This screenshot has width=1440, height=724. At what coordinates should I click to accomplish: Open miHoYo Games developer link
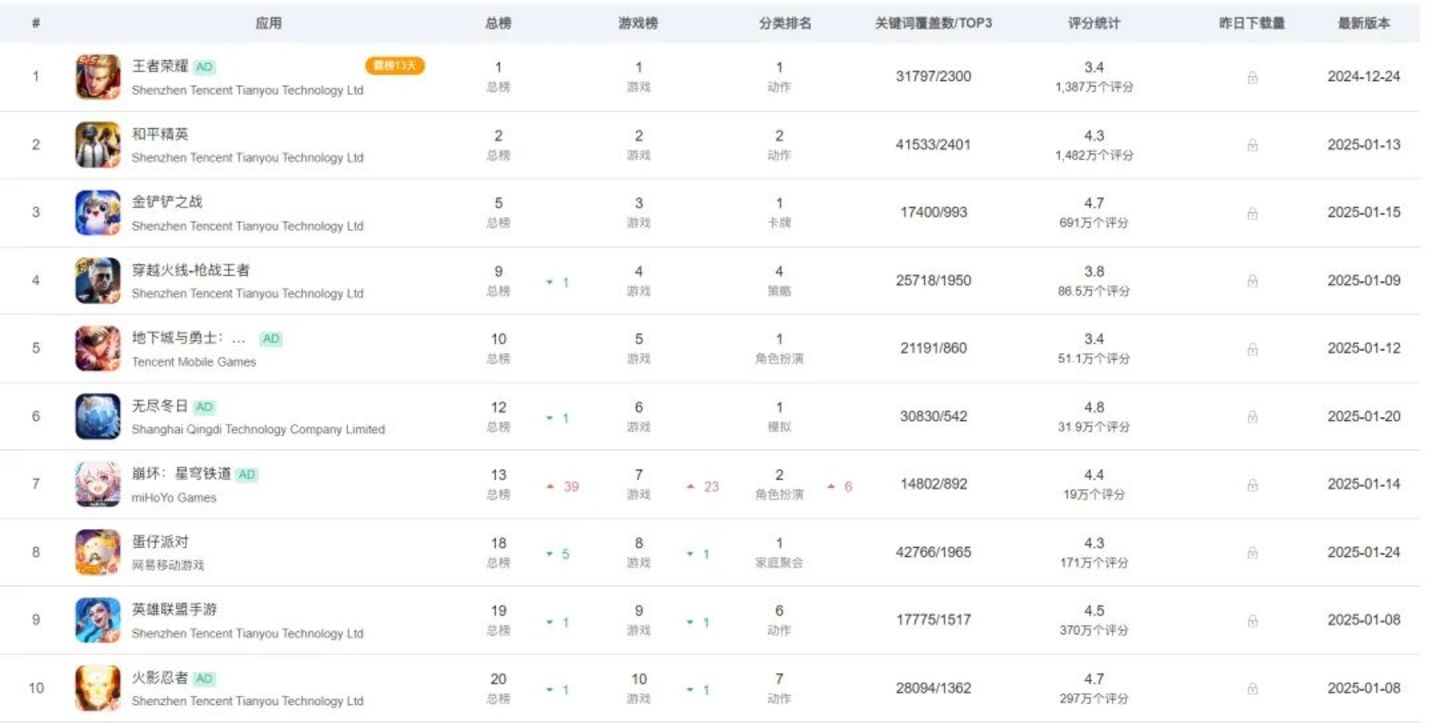[x=174, y=497]
